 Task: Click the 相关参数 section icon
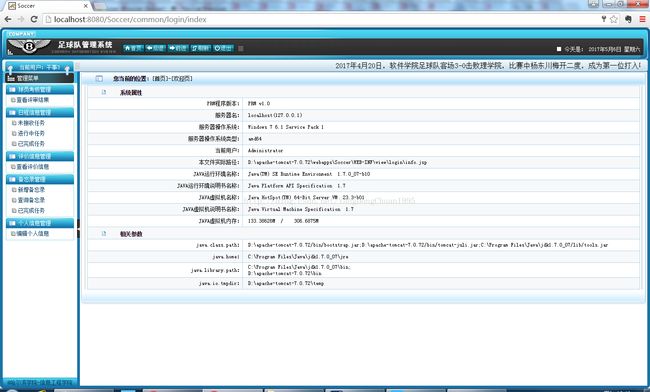[x=104, y=234]
